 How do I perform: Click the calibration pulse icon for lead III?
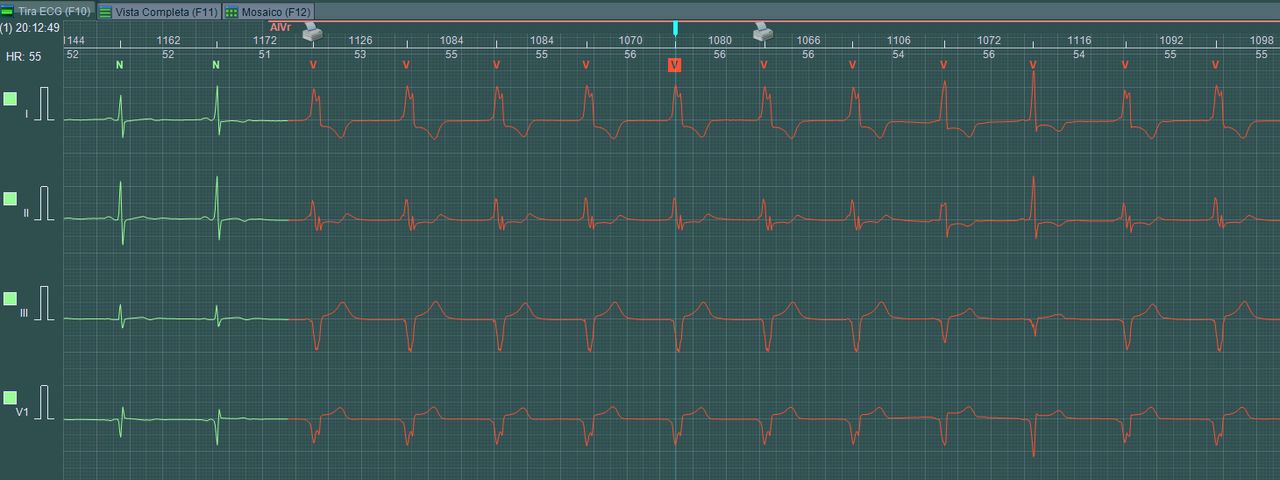tap(43, 303)
